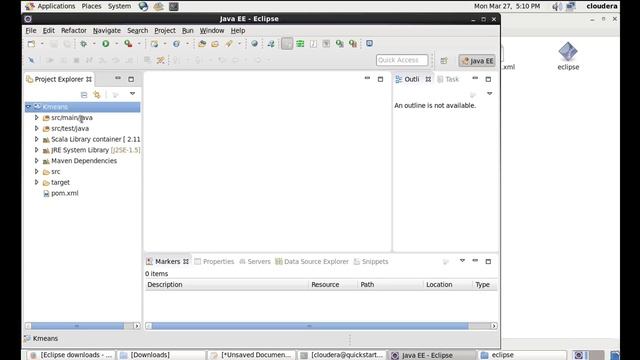Expand the src/test/java folder

pos(36,128)
